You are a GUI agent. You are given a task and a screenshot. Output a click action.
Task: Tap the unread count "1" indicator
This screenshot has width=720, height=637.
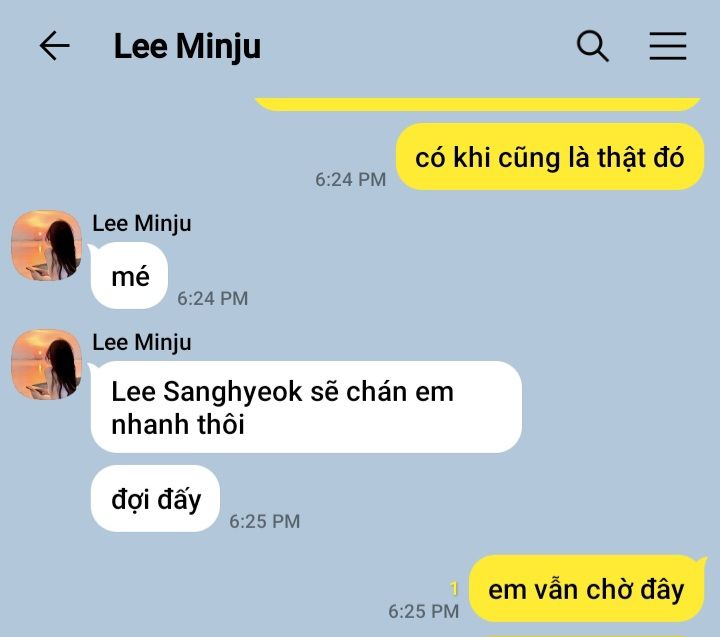point(454,588)
